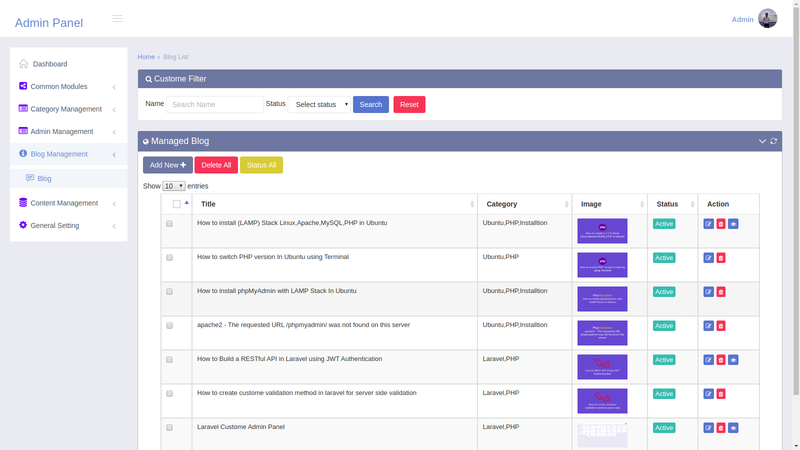Screen dimensions: 800x450
Task: Click the Reset filter button
Action: 409,105
